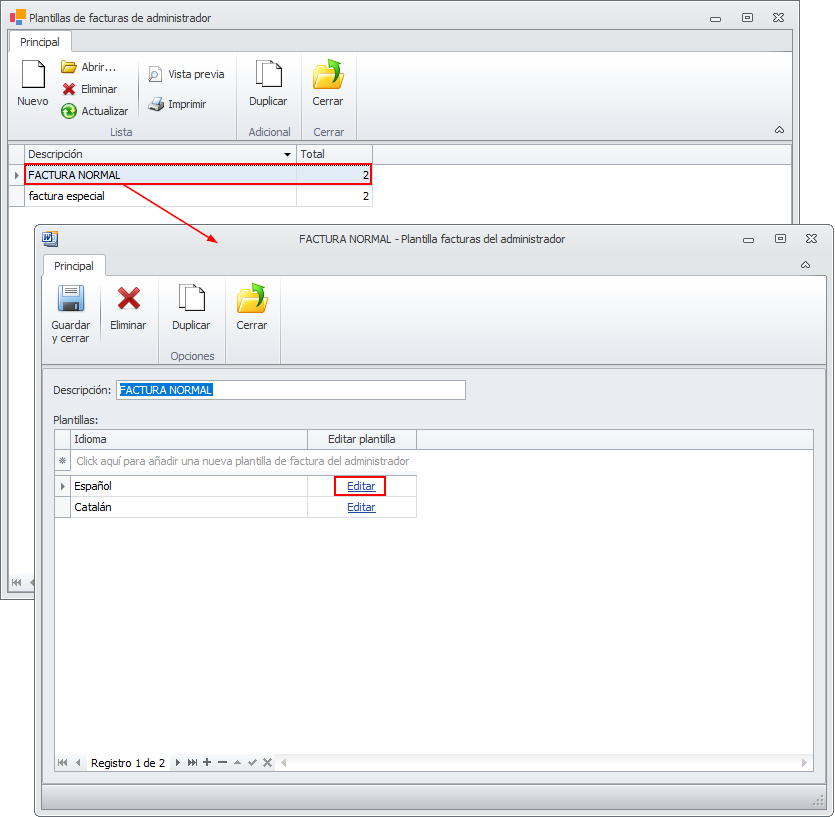This screenshot has width=835, height=817.
Task: Go to previous record in Plantillas navigator
Action: (x=78, y=763)
